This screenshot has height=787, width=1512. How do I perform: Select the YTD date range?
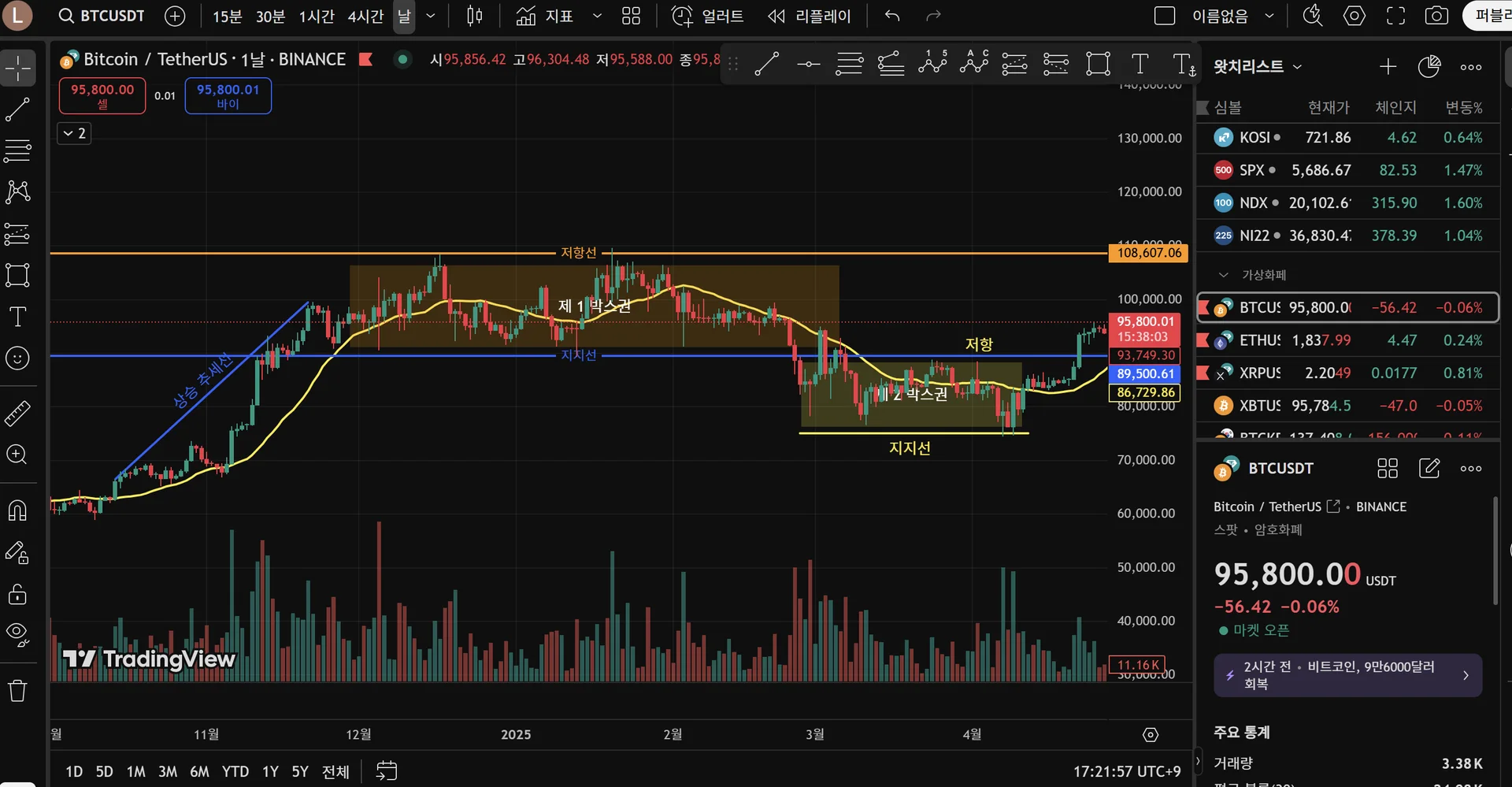[235, 771]
